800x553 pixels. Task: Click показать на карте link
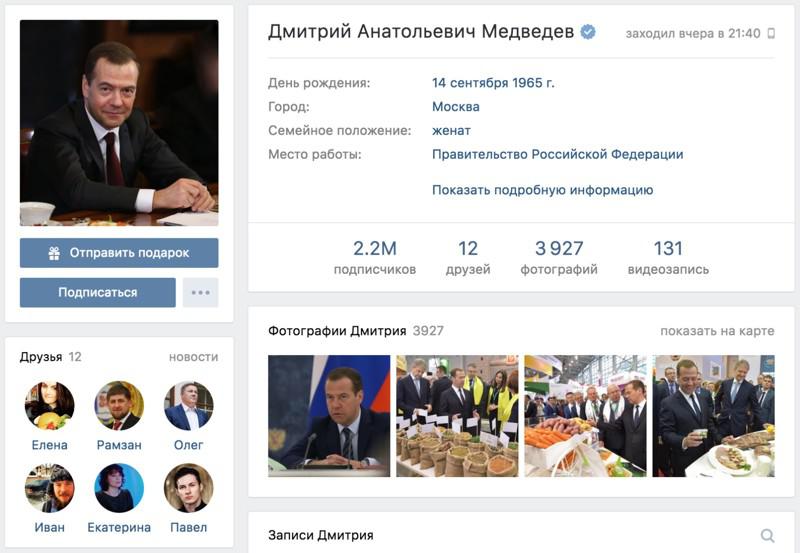[717, 331]
